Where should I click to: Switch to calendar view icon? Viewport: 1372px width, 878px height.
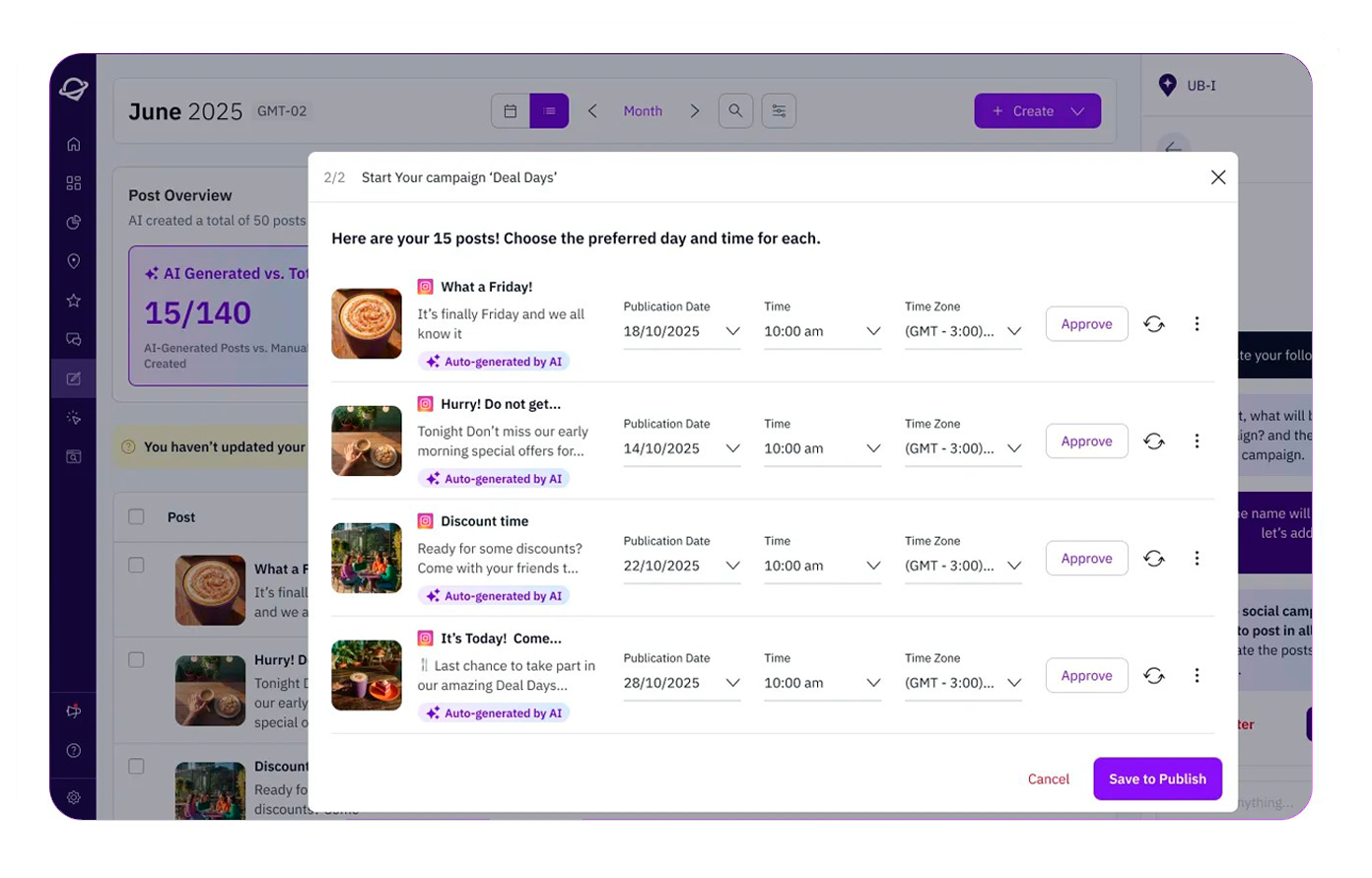(511, 111)
